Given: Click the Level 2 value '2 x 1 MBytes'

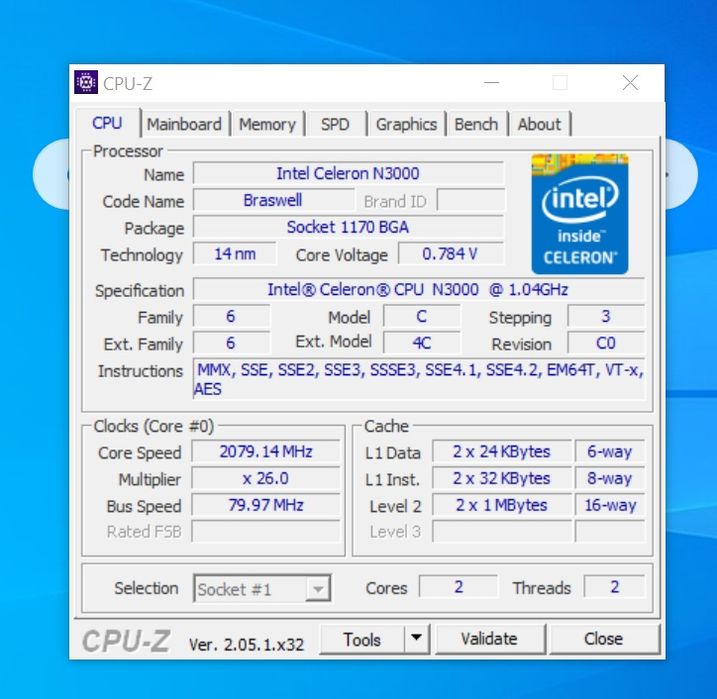Looking at the screenshot, I should [502, 505].
